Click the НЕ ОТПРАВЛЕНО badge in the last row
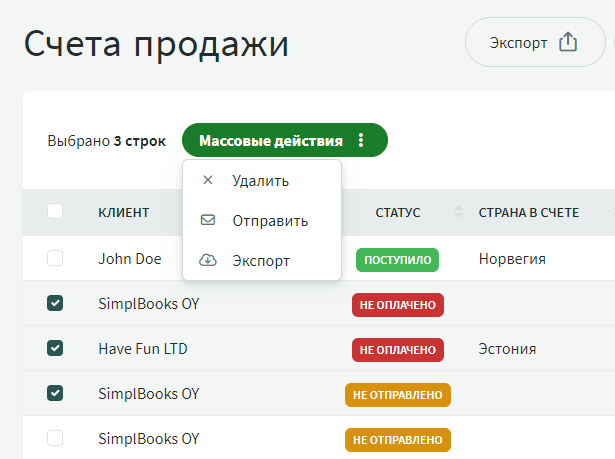 click(x=398, y=440)
